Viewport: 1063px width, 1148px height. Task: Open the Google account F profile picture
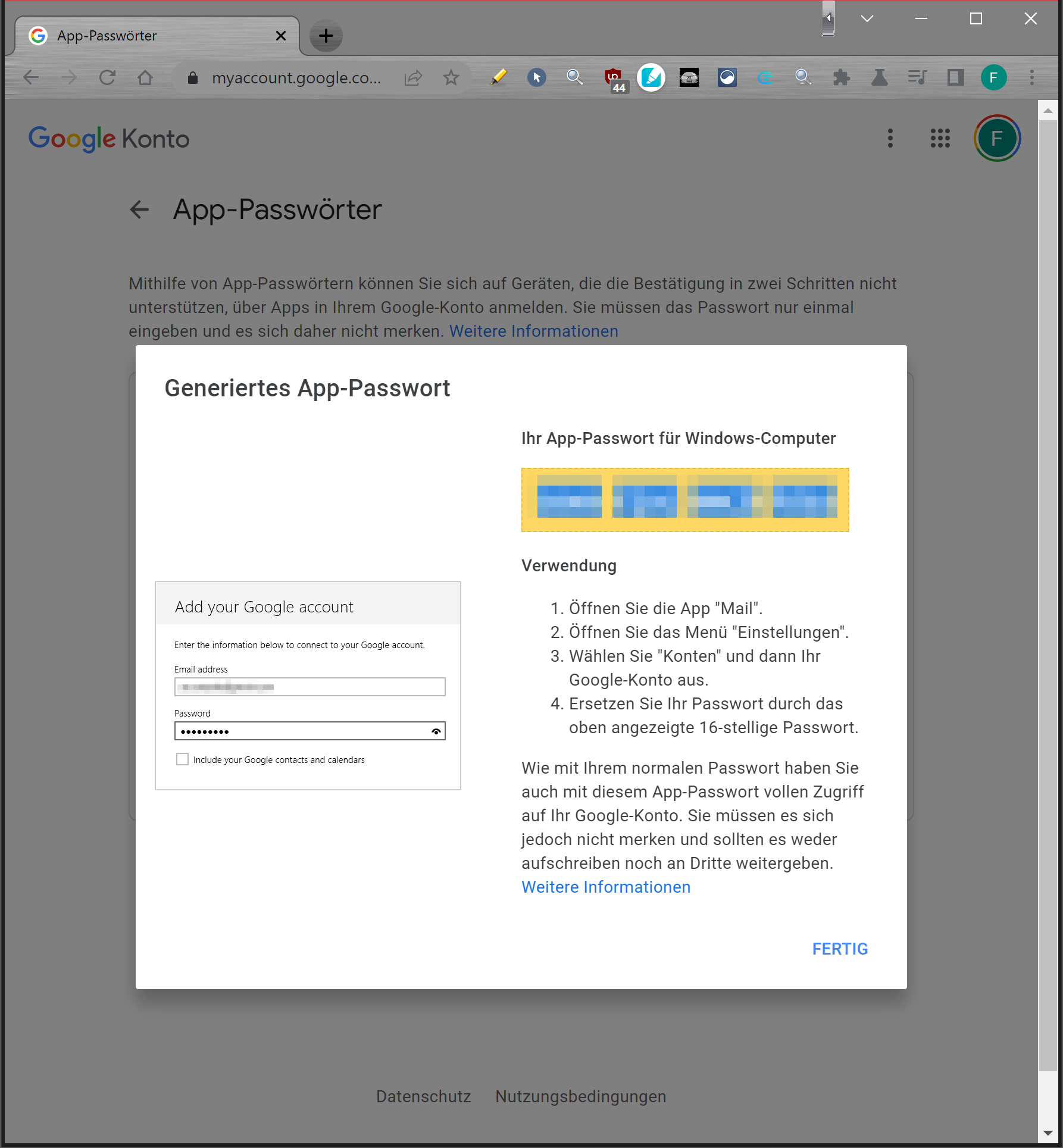(x=998, y=138)
